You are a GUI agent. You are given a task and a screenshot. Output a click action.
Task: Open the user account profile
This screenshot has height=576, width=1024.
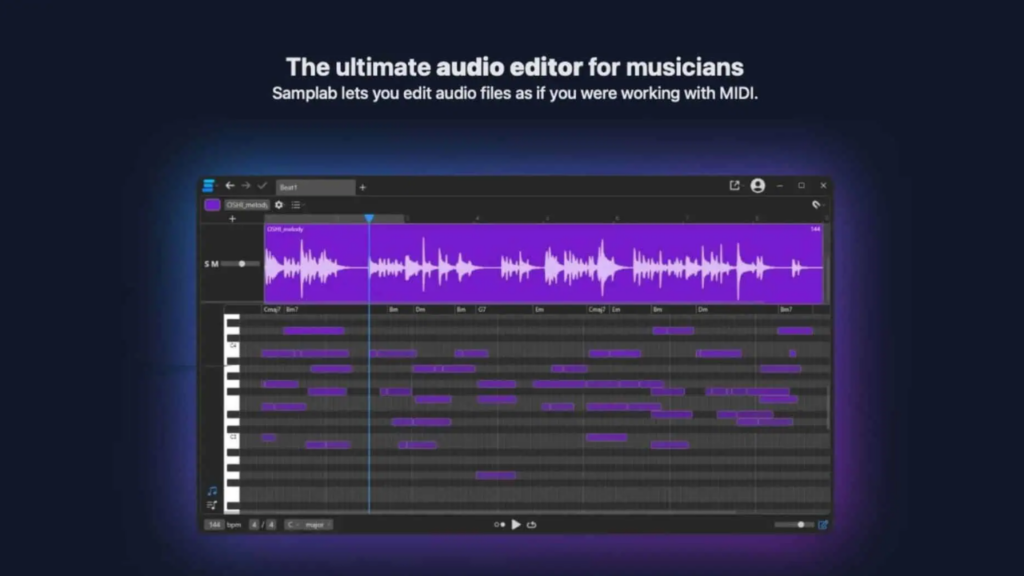pos(758,186)
